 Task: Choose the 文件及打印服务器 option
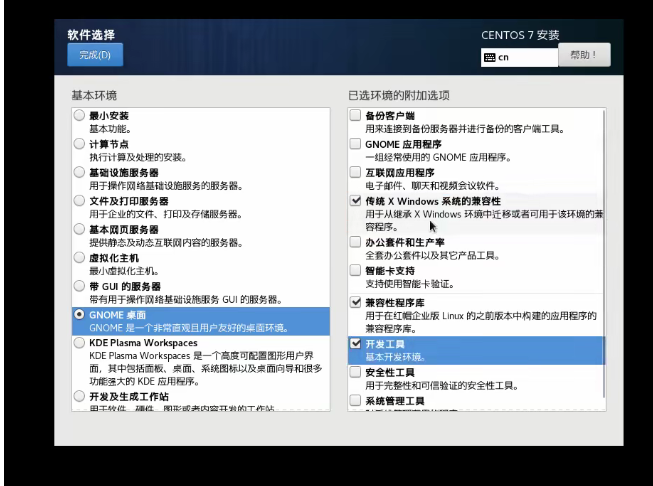(x=79, y=201)
